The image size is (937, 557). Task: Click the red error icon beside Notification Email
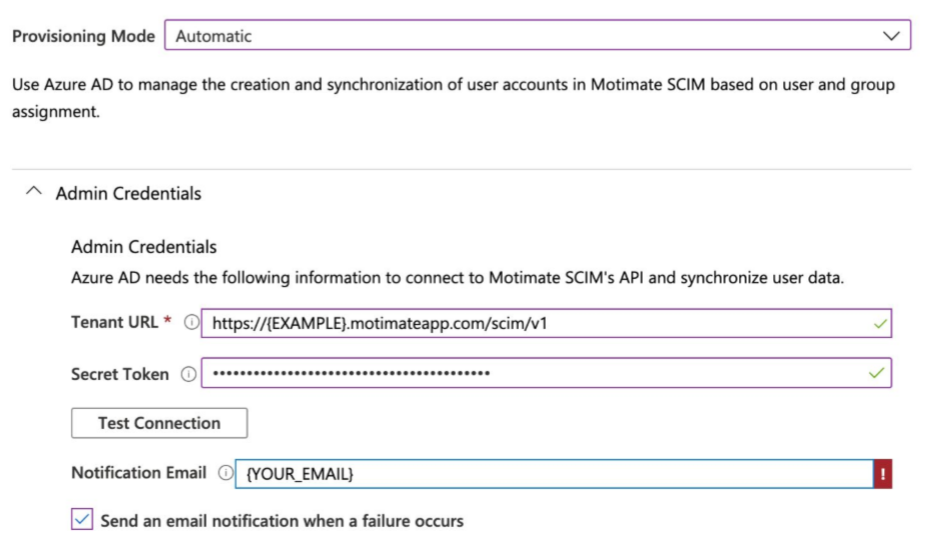tap(883, 474)
